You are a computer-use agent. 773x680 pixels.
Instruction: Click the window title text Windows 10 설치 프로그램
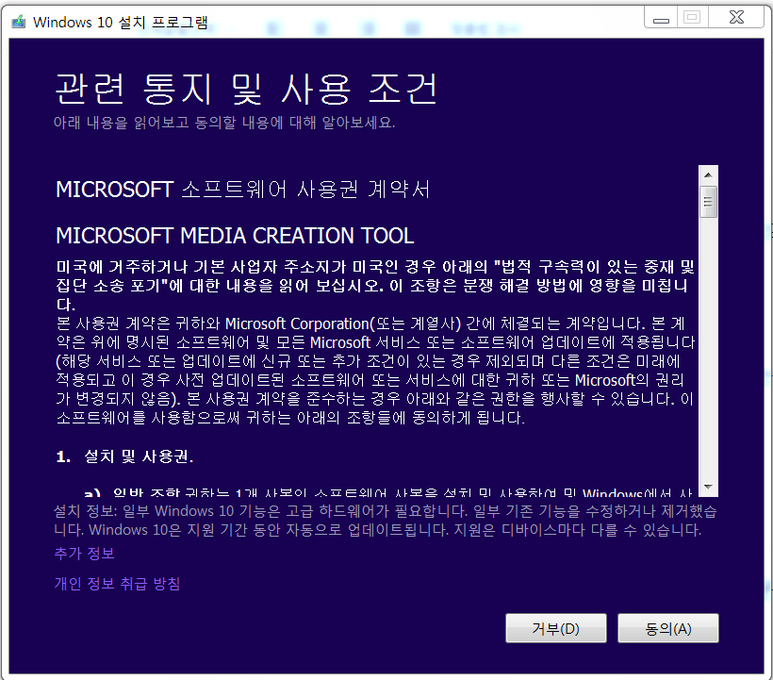[x=120, y=22]
